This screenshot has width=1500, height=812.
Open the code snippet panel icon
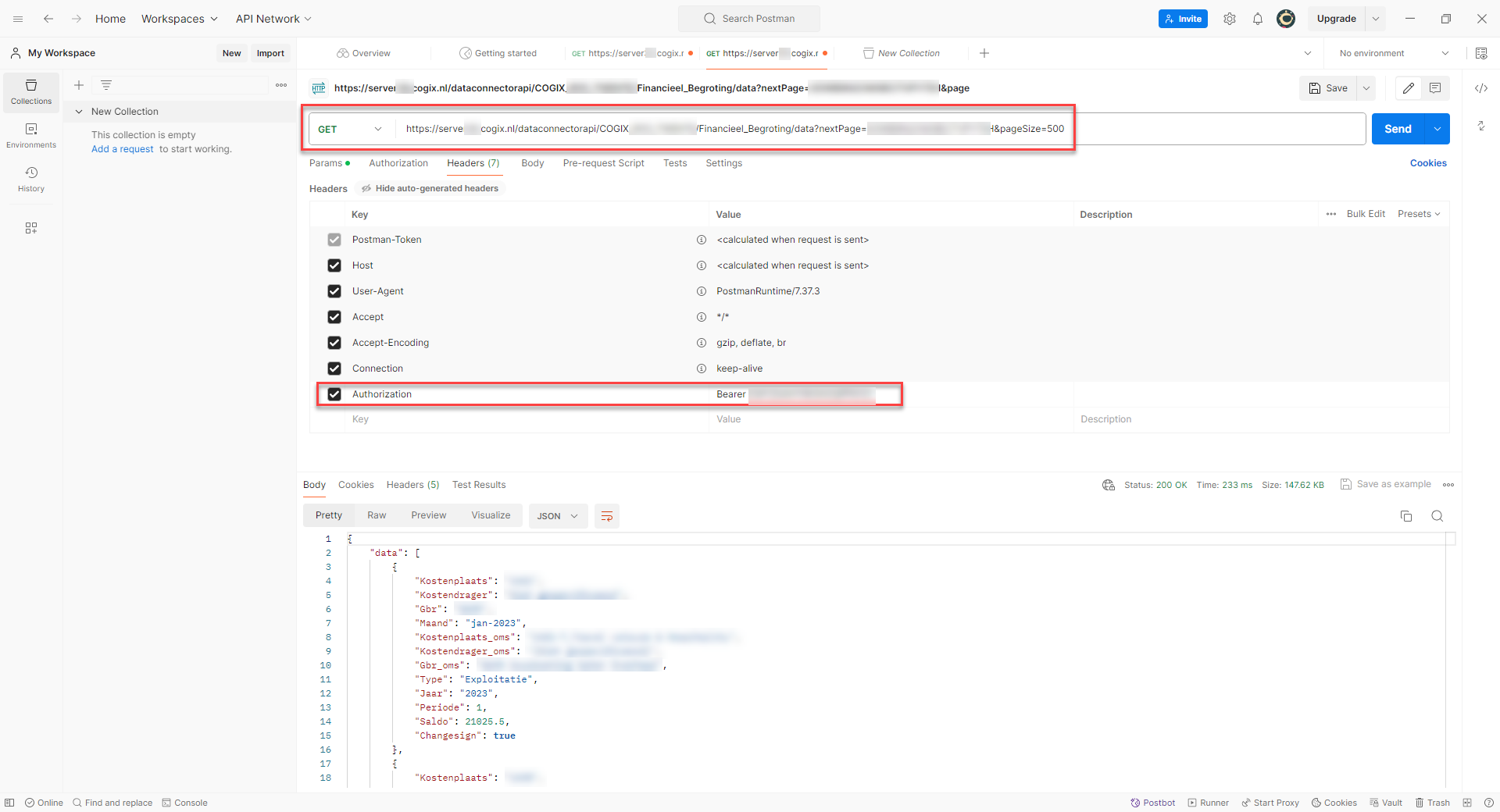1481,88
